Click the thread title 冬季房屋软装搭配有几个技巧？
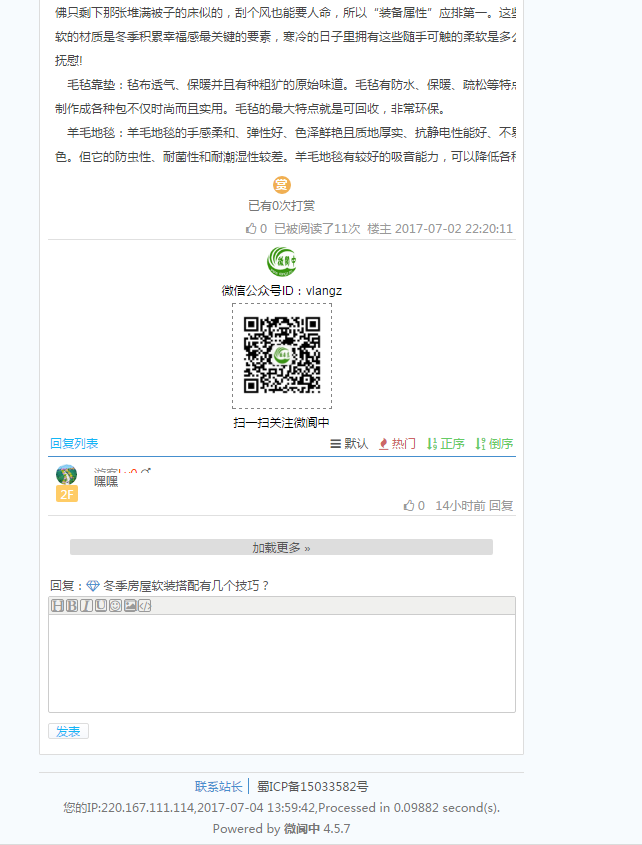642x845 pixels. pos(187,586)
